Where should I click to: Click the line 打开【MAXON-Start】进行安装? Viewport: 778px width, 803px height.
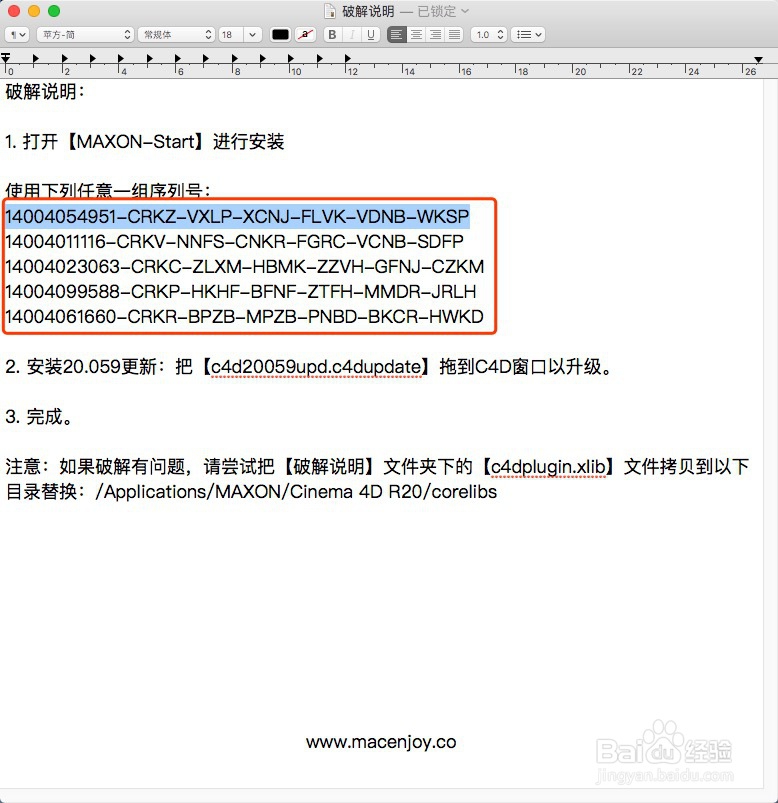(153, 142)
